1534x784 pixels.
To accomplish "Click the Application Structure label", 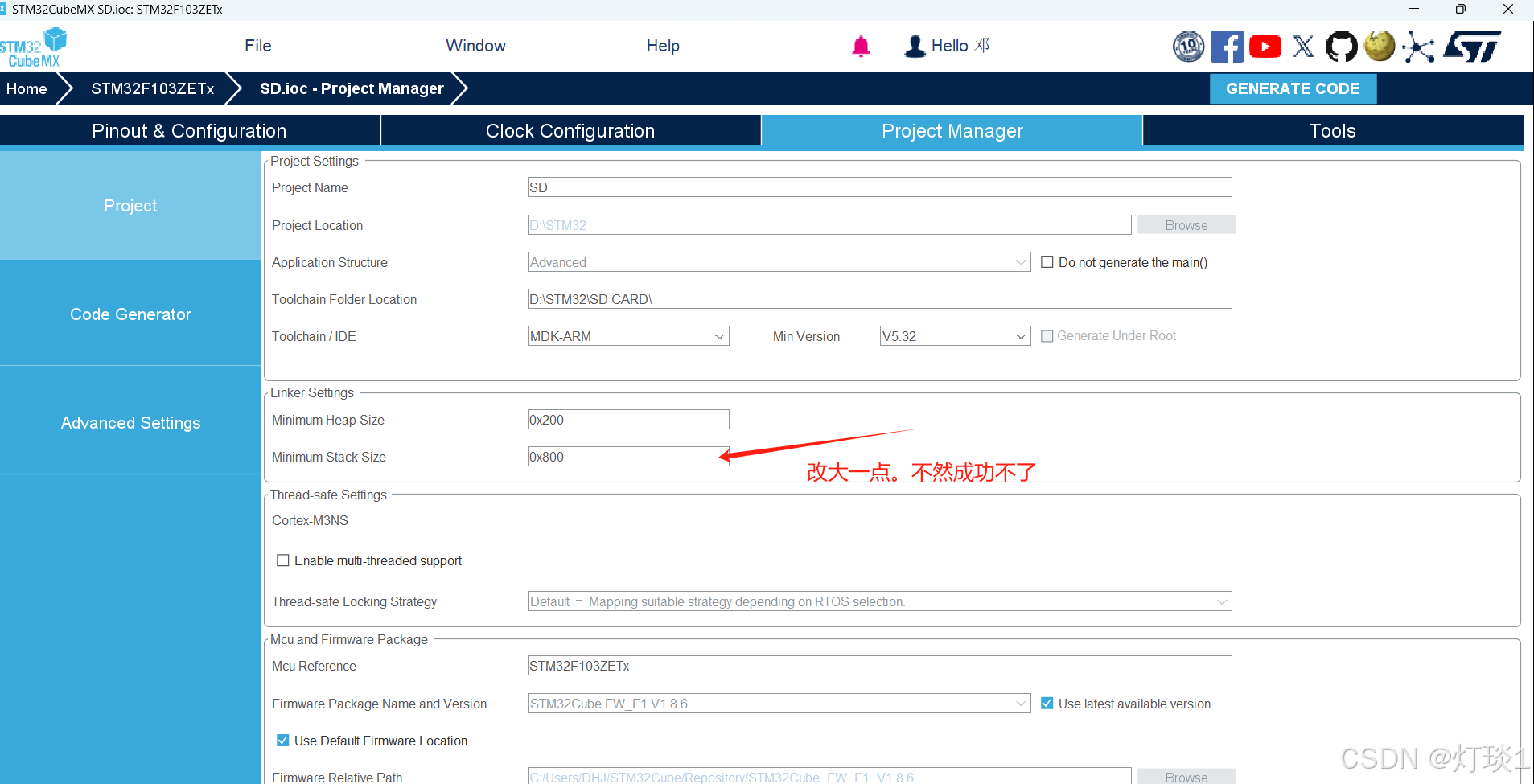I will click(330, 262).
